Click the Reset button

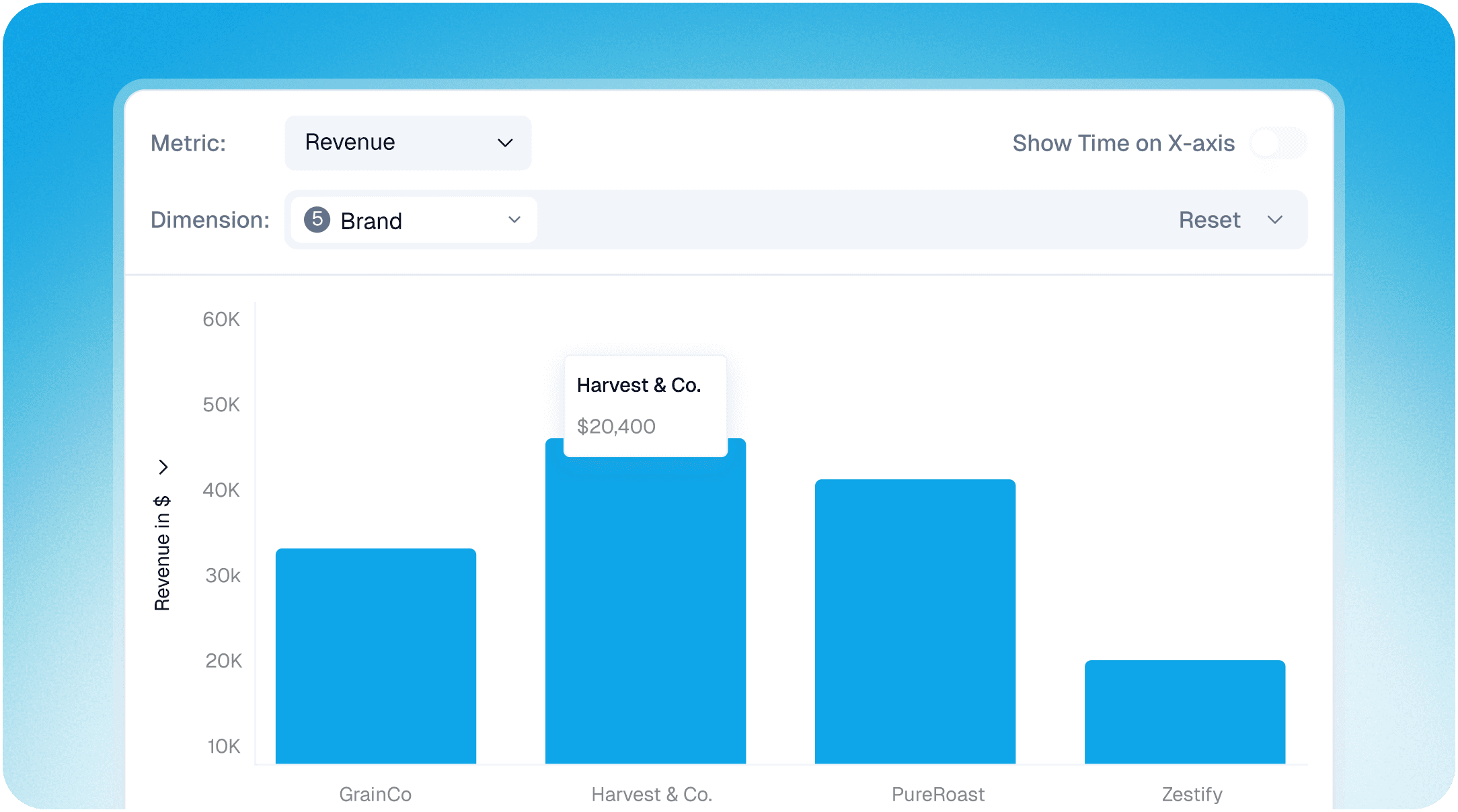(1209, 220)
